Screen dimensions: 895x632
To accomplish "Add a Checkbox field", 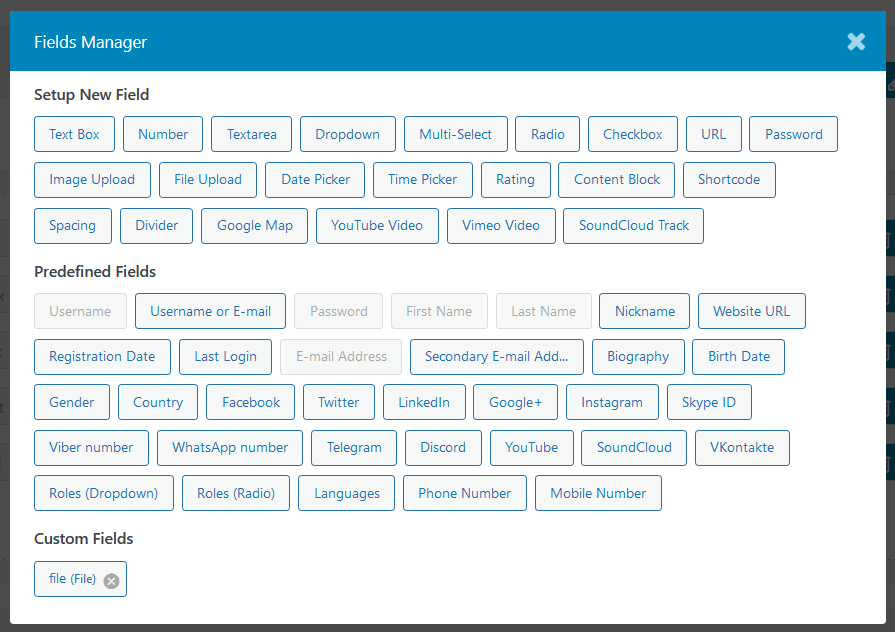I will click(x=632, y=134).
